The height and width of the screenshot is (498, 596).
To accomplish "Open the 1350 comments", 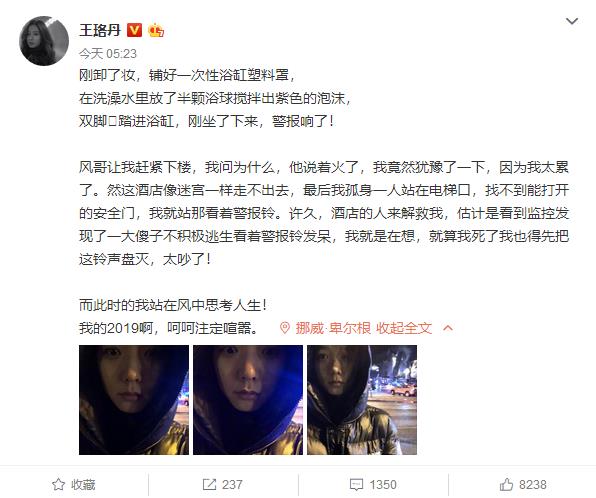I will [383, 485].
